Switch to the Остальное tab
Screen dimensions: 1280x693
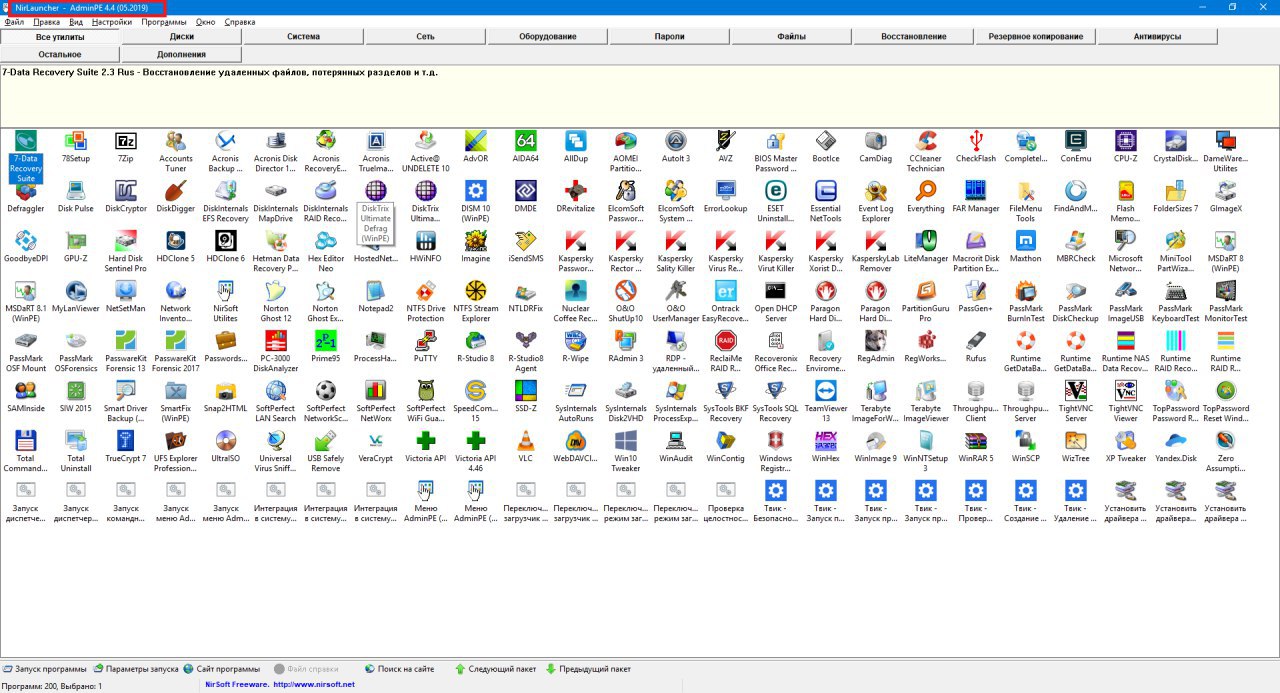[60, 54]
